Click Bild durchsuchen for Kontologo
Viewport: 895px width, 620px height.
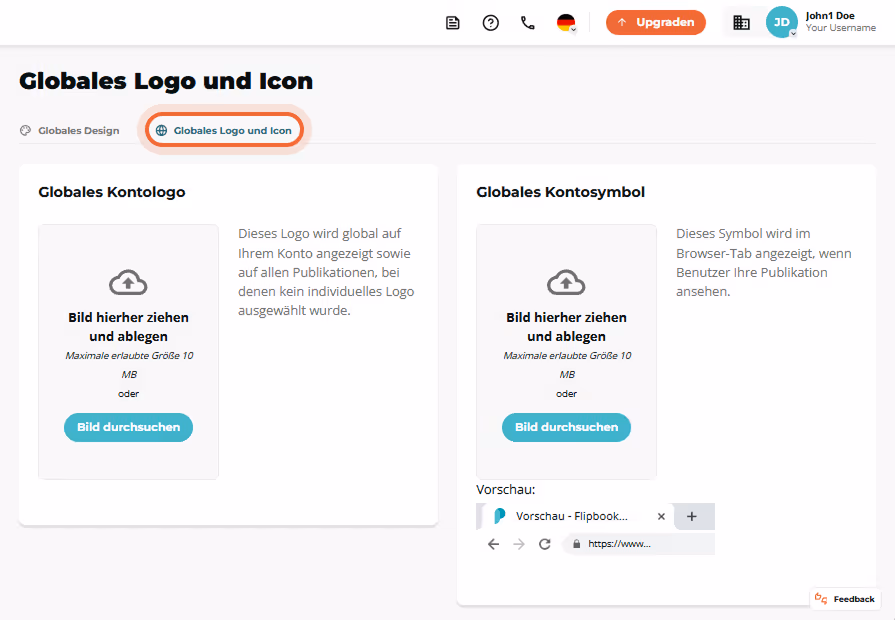click(128, 427)
